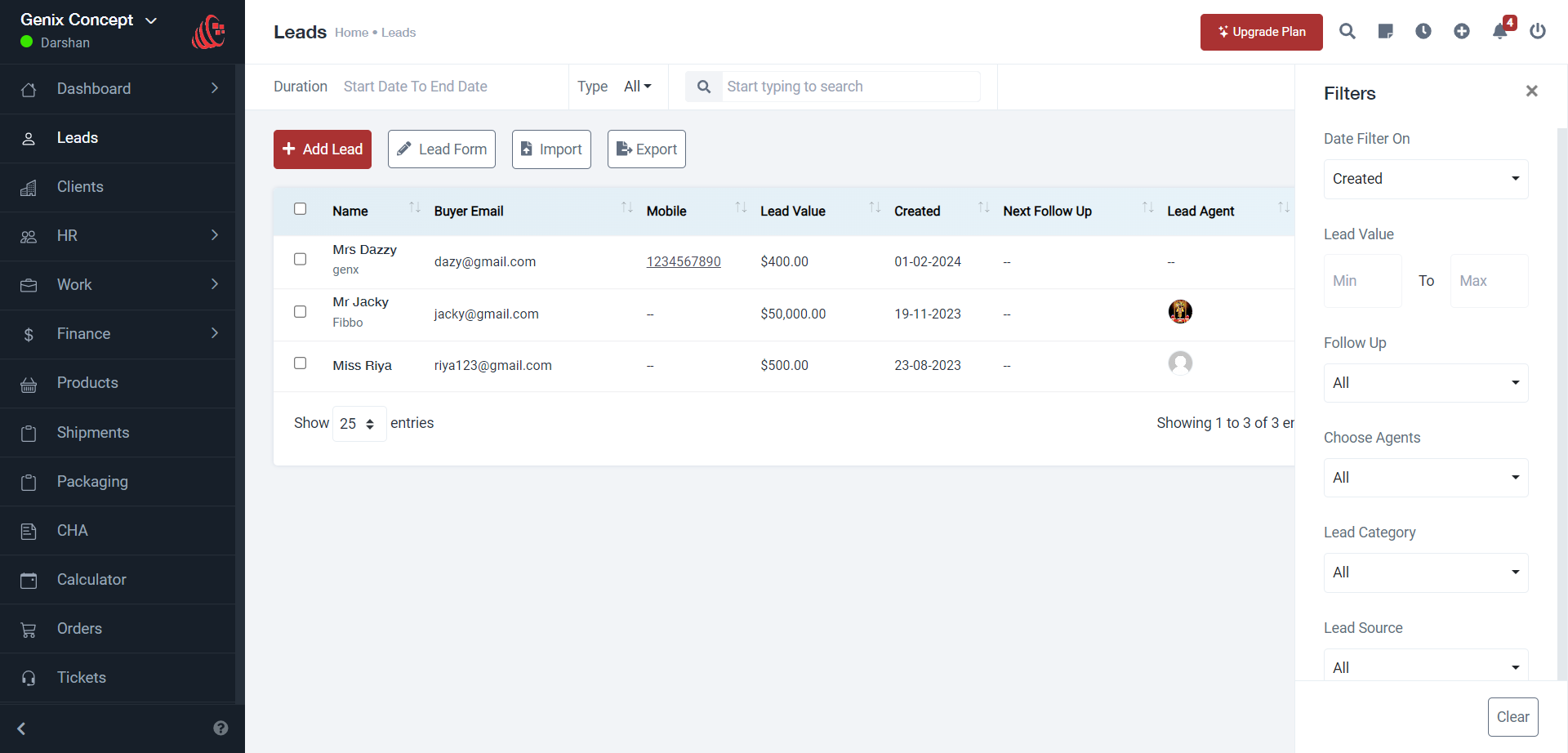Click the Start typing to search field
The image size is (1568, 753).
pyautogui.click(x=851, y=87)
